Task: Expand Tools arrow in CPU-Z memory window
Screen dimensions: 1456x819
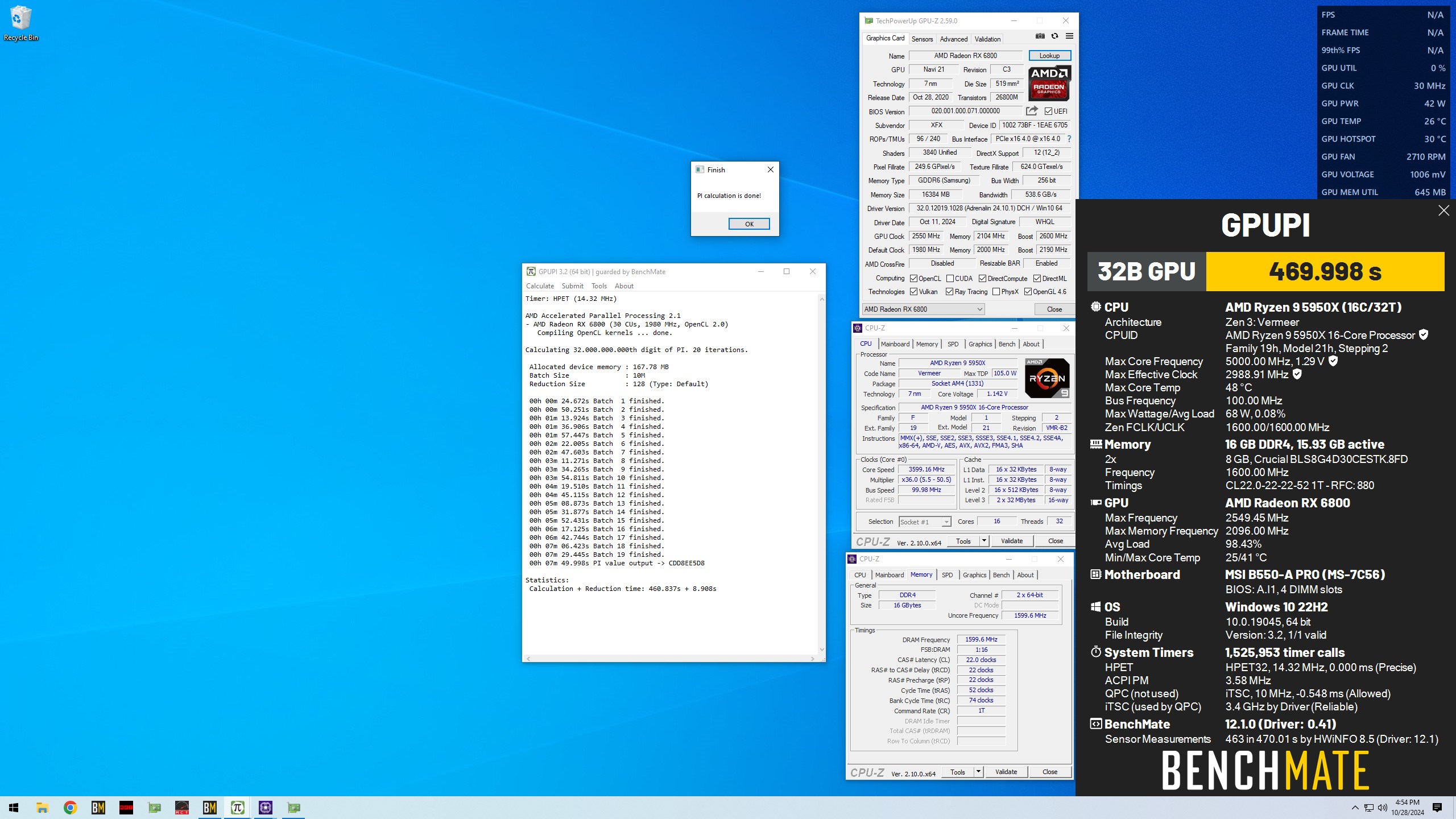Action: (x=978, y=772)
